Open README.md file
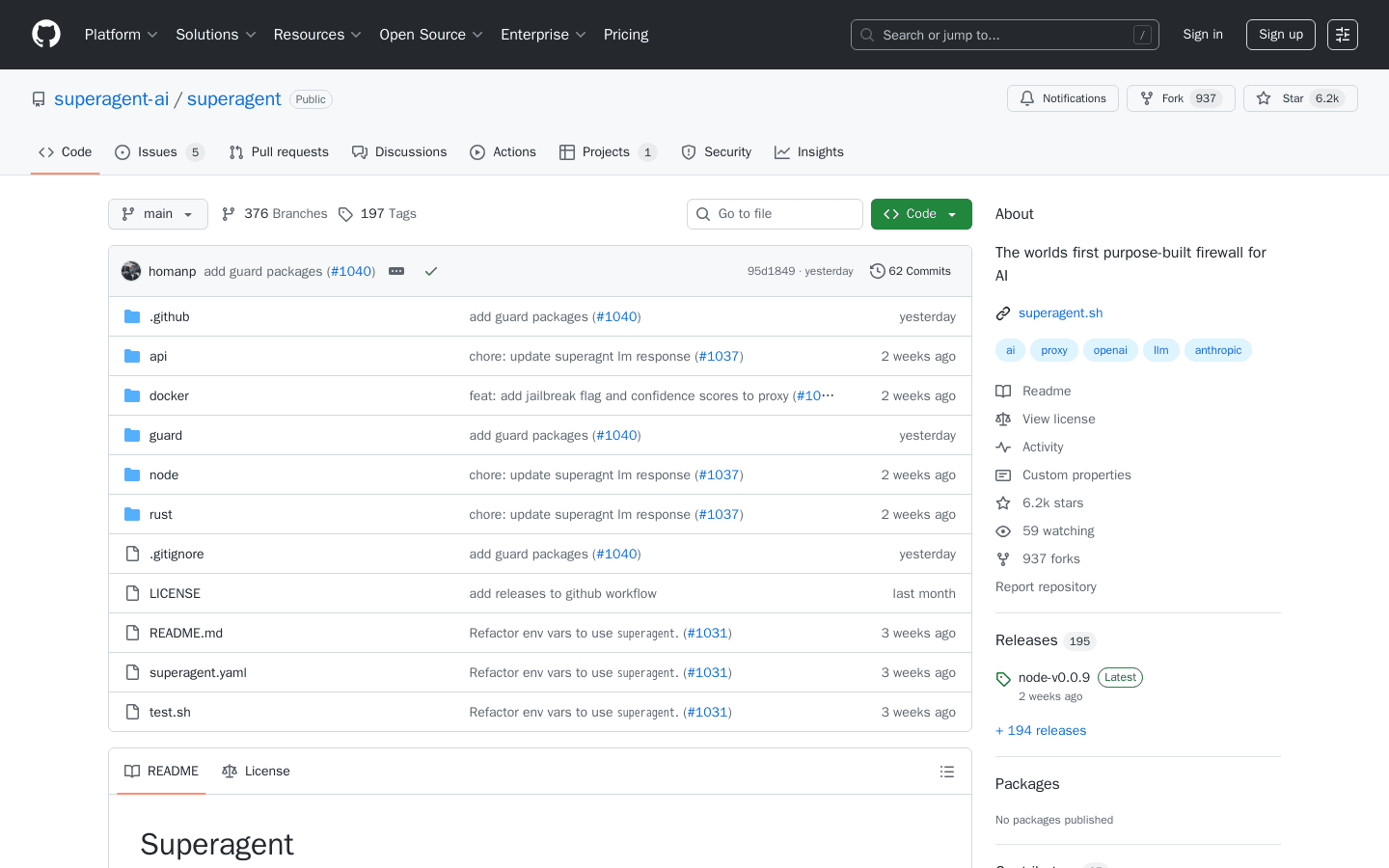The width and height of the screenshot is (1389, 868). click(x=186, y=633)
